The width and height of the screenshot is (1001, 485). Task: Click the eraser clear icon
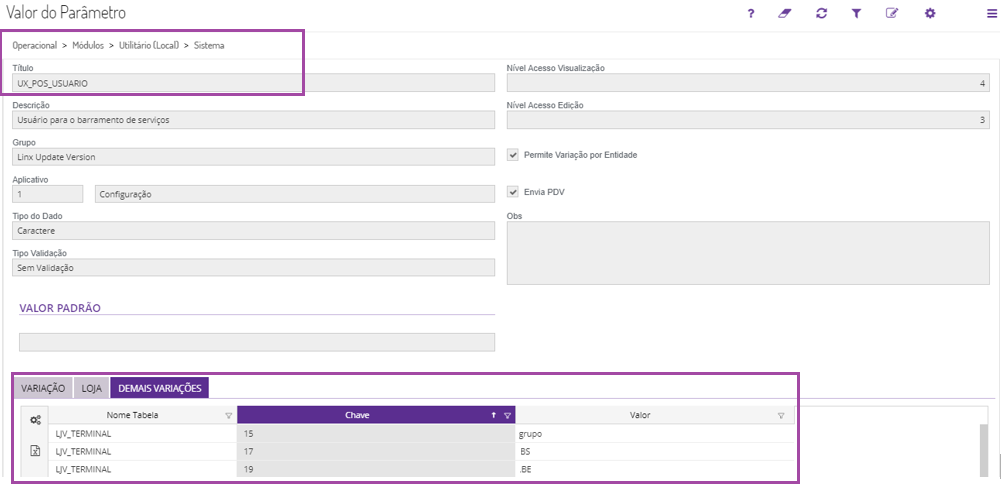[786, 14]
